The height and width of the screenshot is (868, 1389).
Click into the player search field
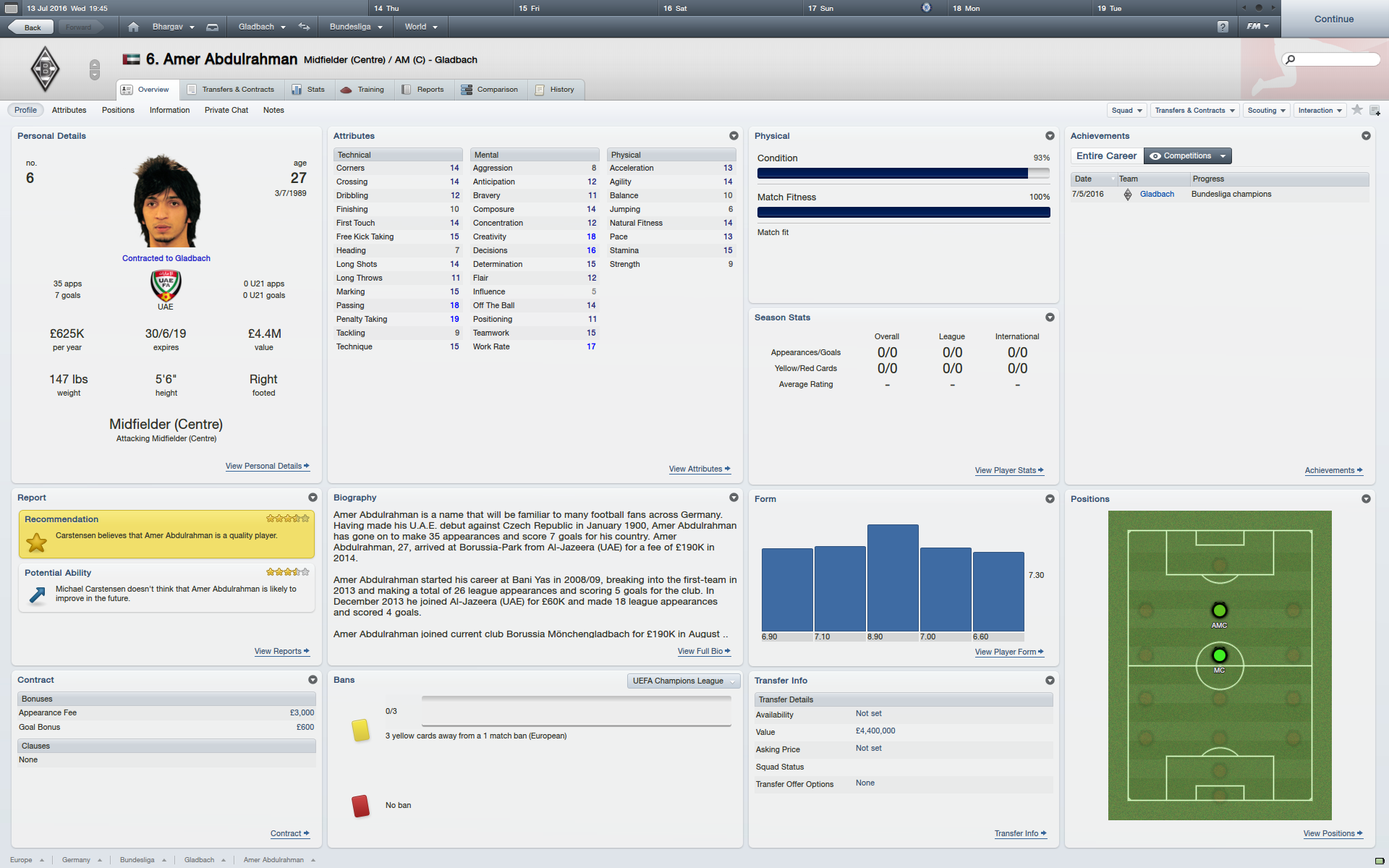point(1331,59)
